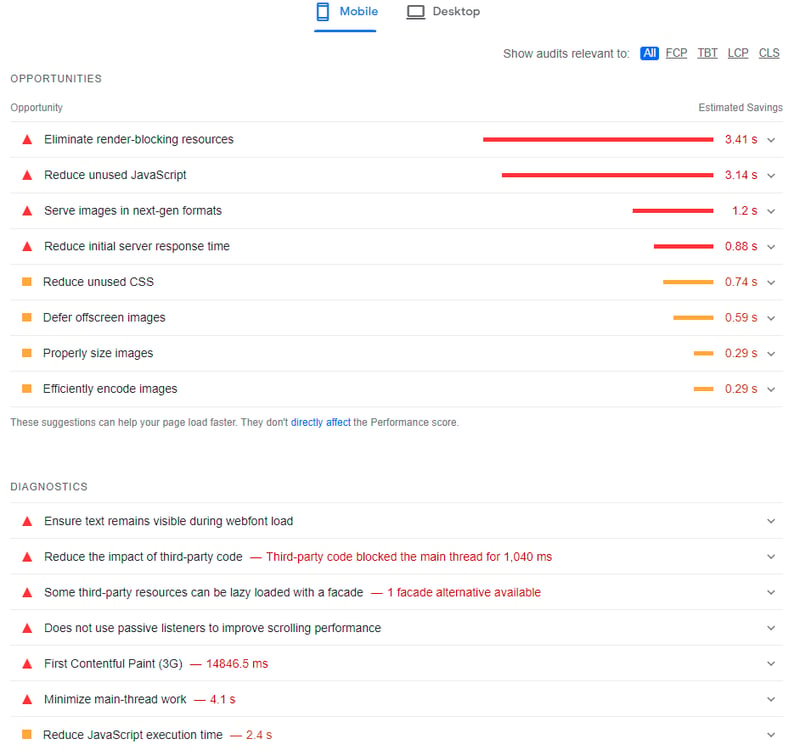The width and height of the screenshot is (800, 750).
Task: Expand Defer offscreen images chevron
Action: tap(771, 318)
